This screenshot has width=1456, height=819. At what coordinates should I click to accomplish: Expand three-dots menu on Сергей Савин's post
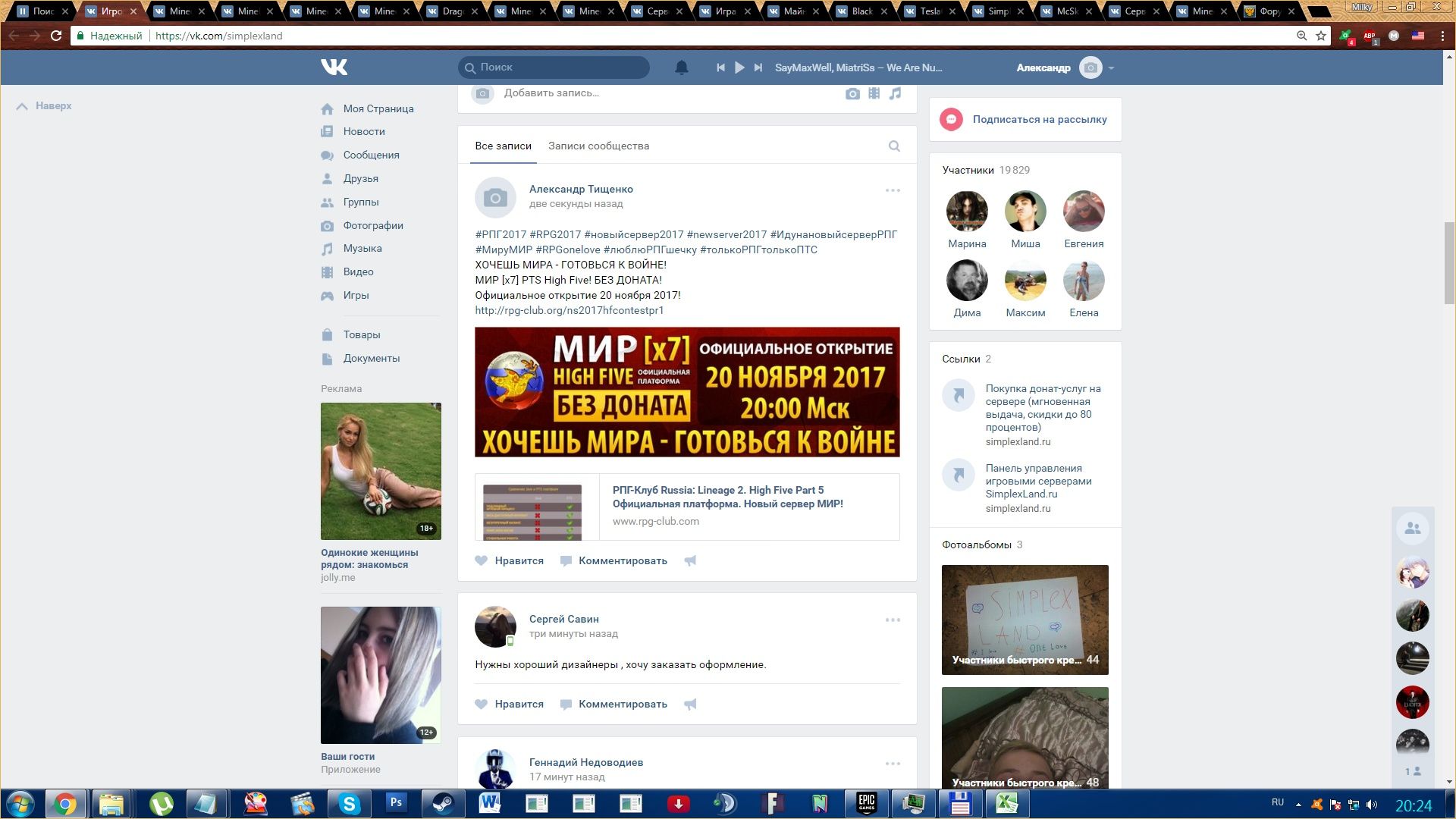coord(893,620)
